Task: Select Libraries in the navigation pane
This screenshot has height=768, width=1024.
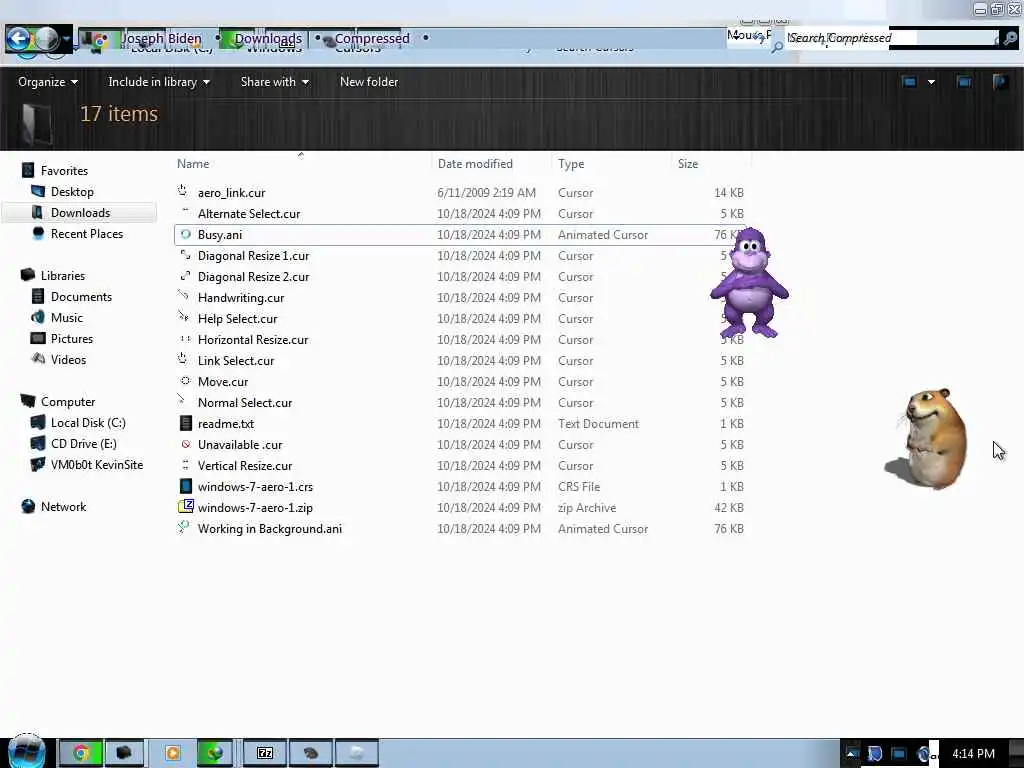Action: (63, 276)
